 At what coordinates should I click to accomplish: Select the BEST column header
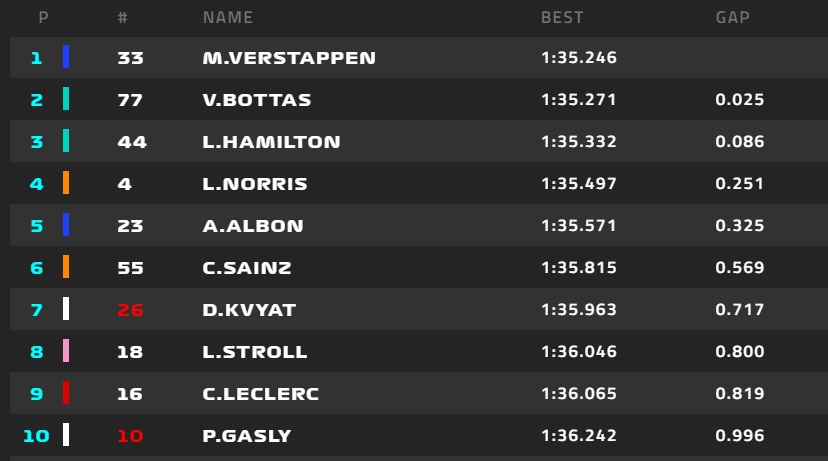click(562, 17)
